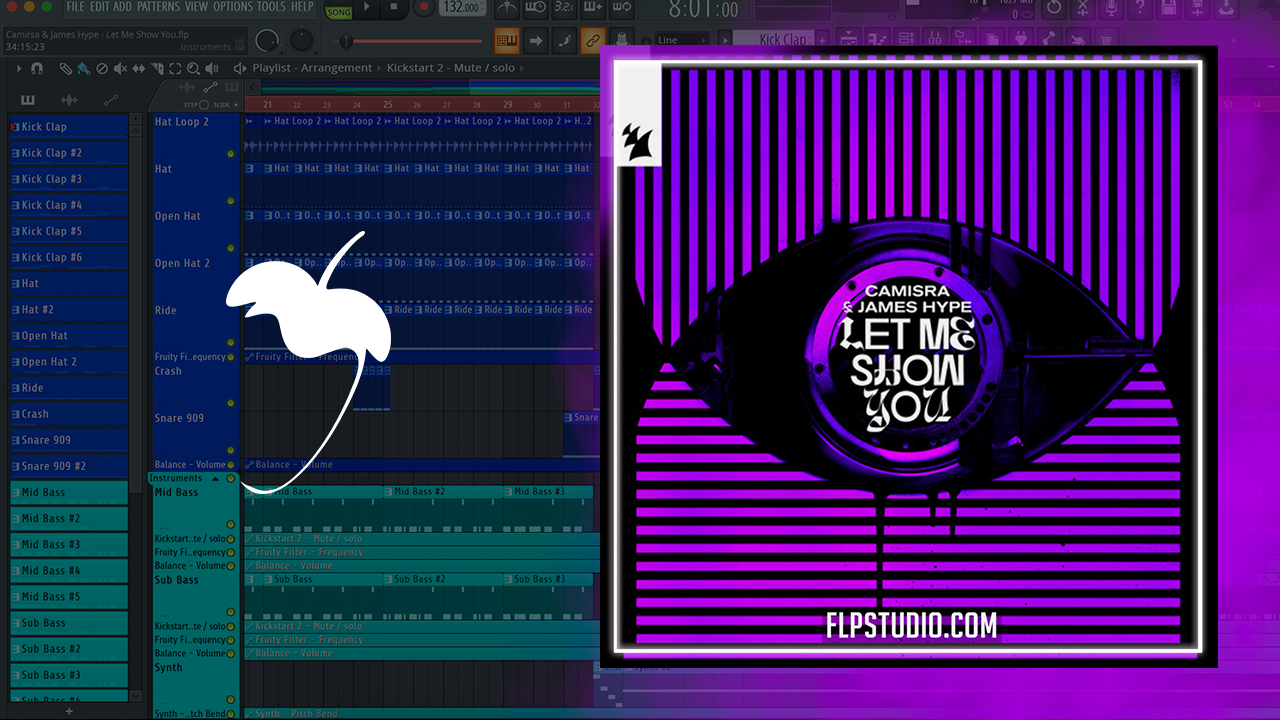Image resolution: width=1280 pixels, height=720 pixels.
Task: Toggle step editing note icon
Action: (564, 41)
